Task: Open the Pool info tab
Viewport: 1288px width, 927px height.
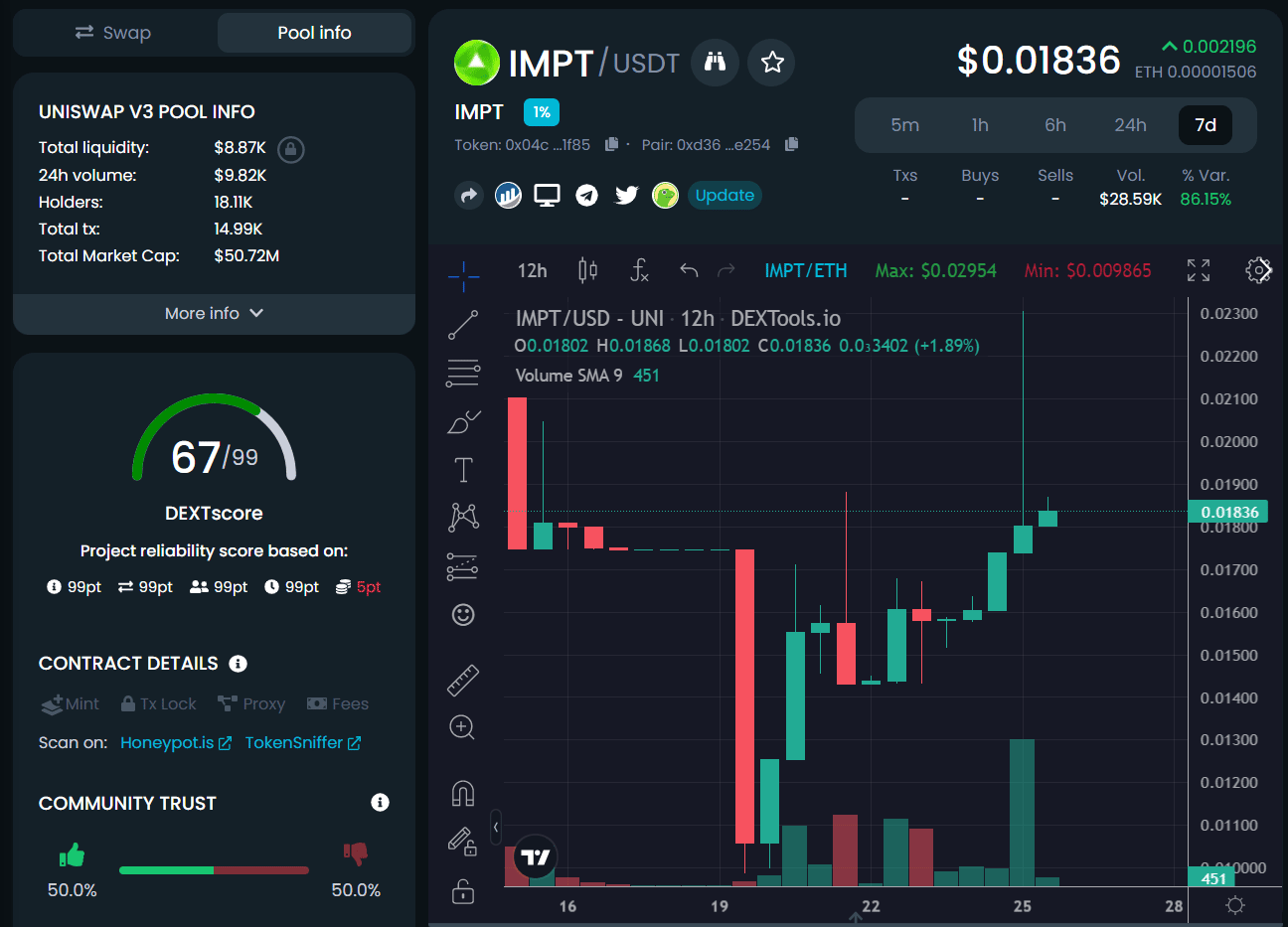Action: click(x=314, y=33)
